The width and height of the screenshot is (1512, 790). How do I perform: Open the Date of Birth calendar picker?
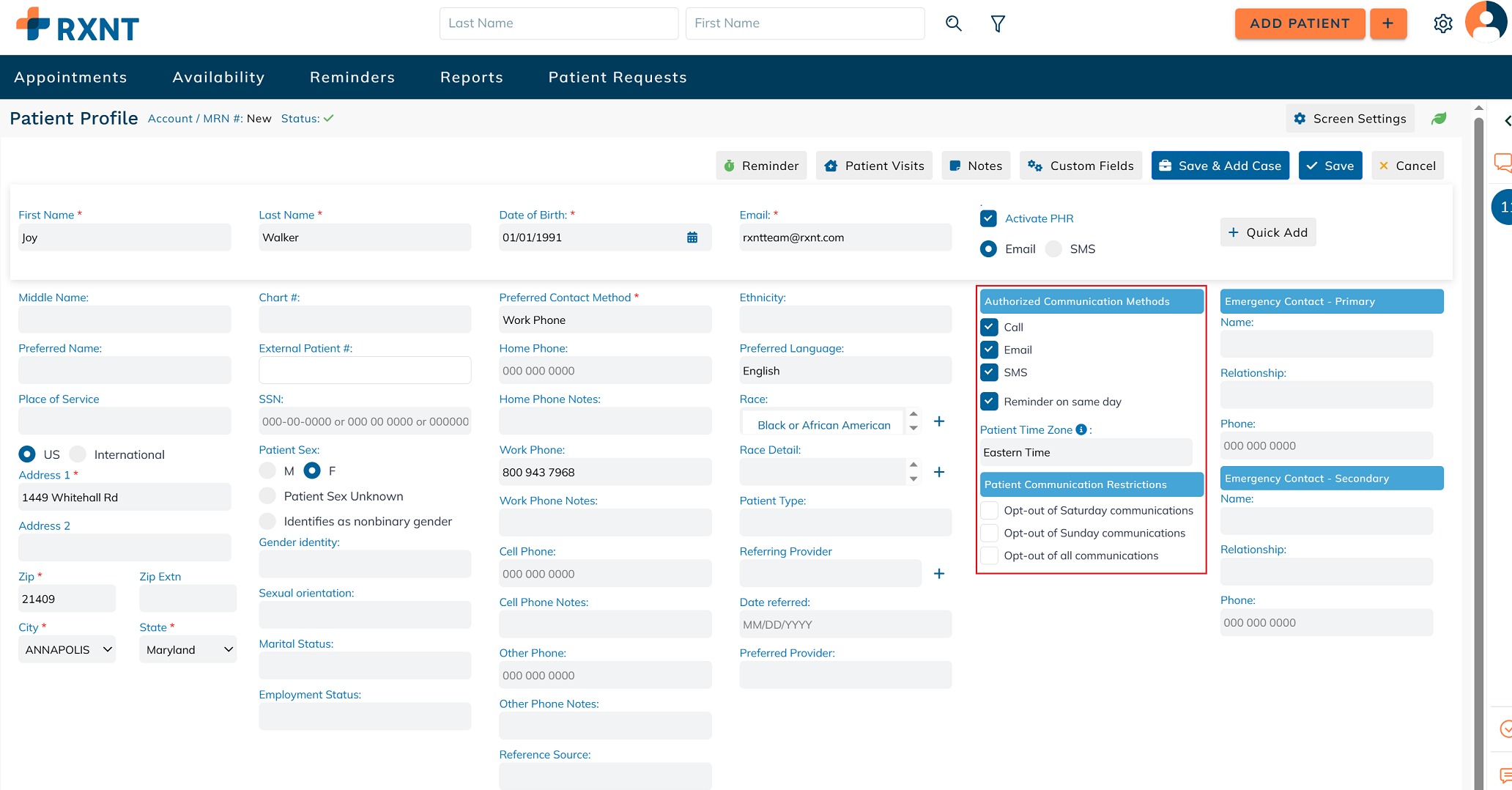[692, 237]
